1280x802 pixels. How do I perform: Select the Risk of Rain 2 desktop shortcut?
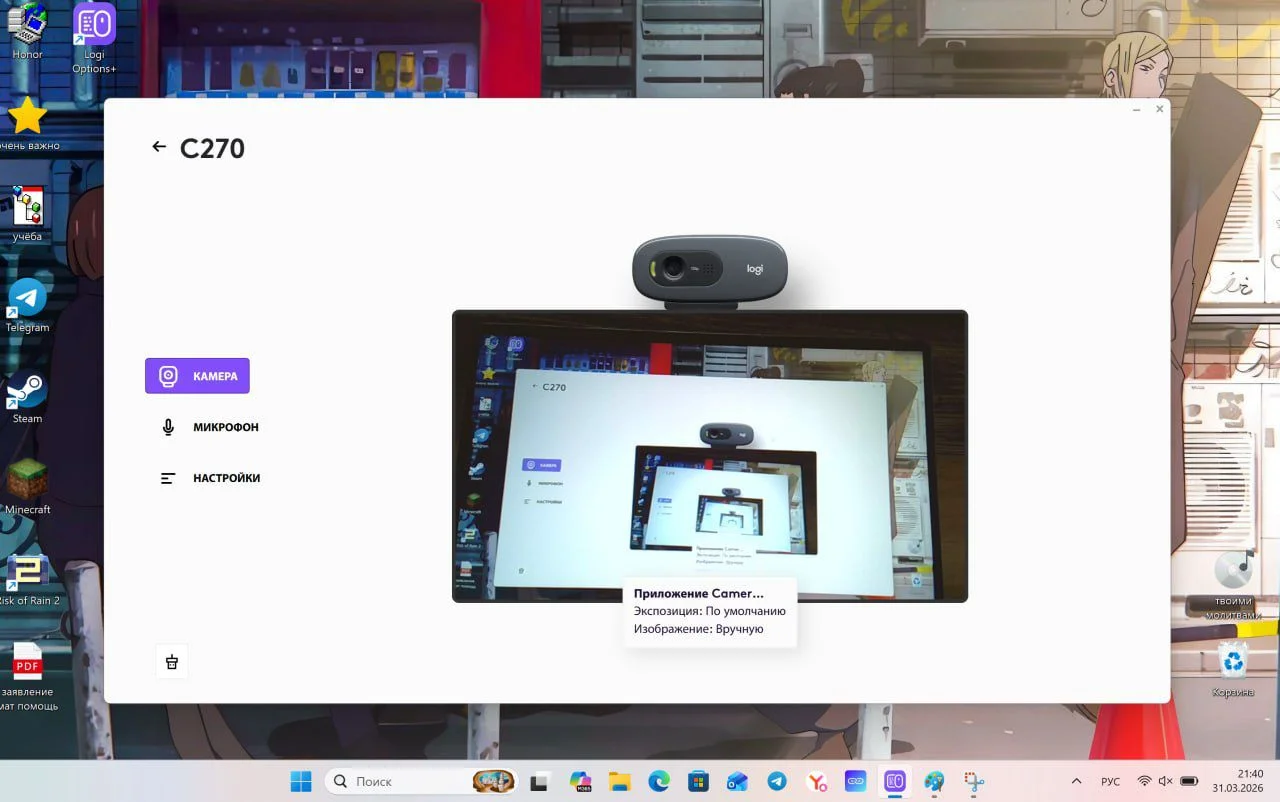28,579
